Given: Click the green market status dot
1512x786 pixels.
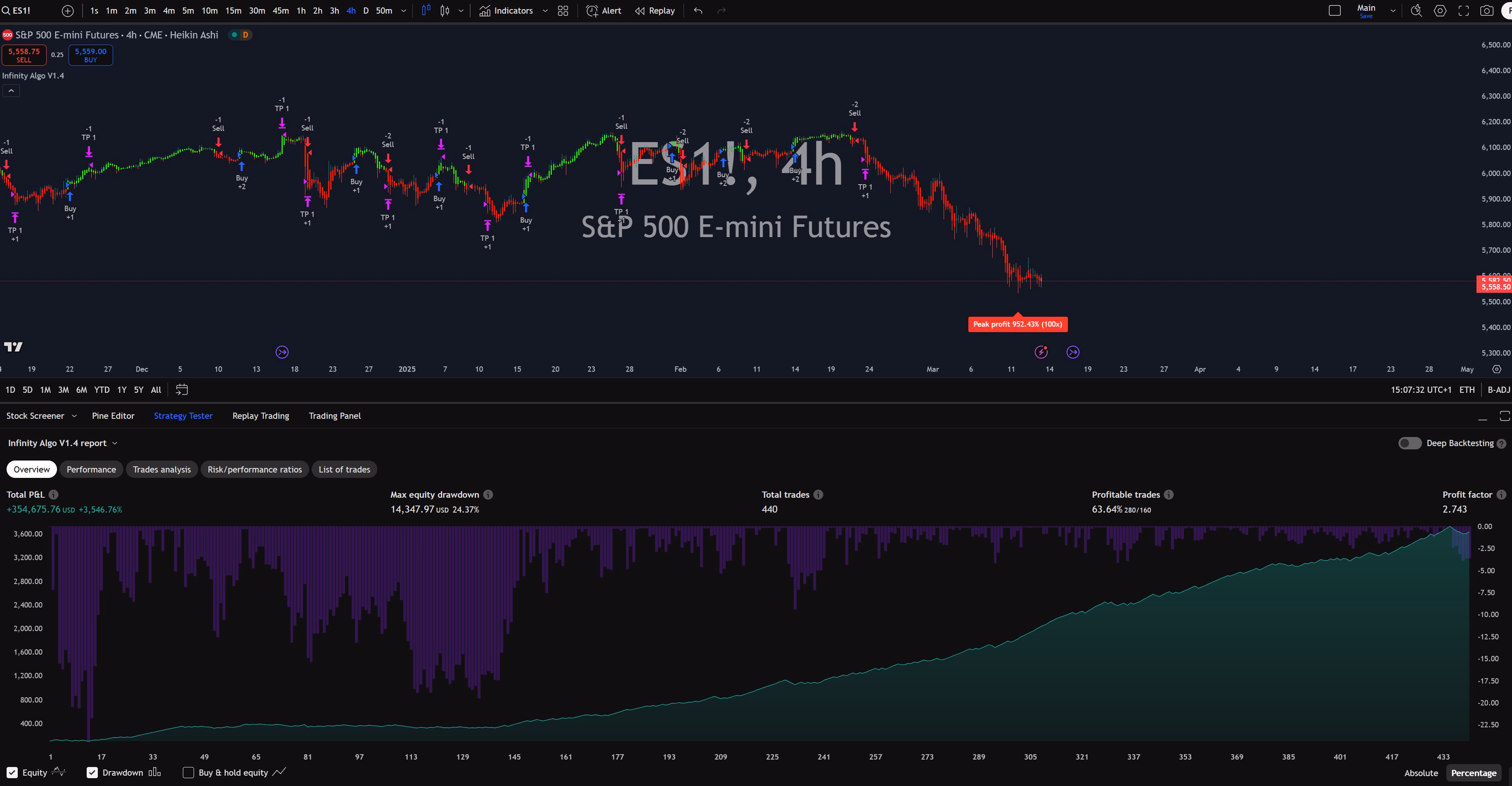Looking at the screenshot, I should pyautogui.click(x=234, y=35).
